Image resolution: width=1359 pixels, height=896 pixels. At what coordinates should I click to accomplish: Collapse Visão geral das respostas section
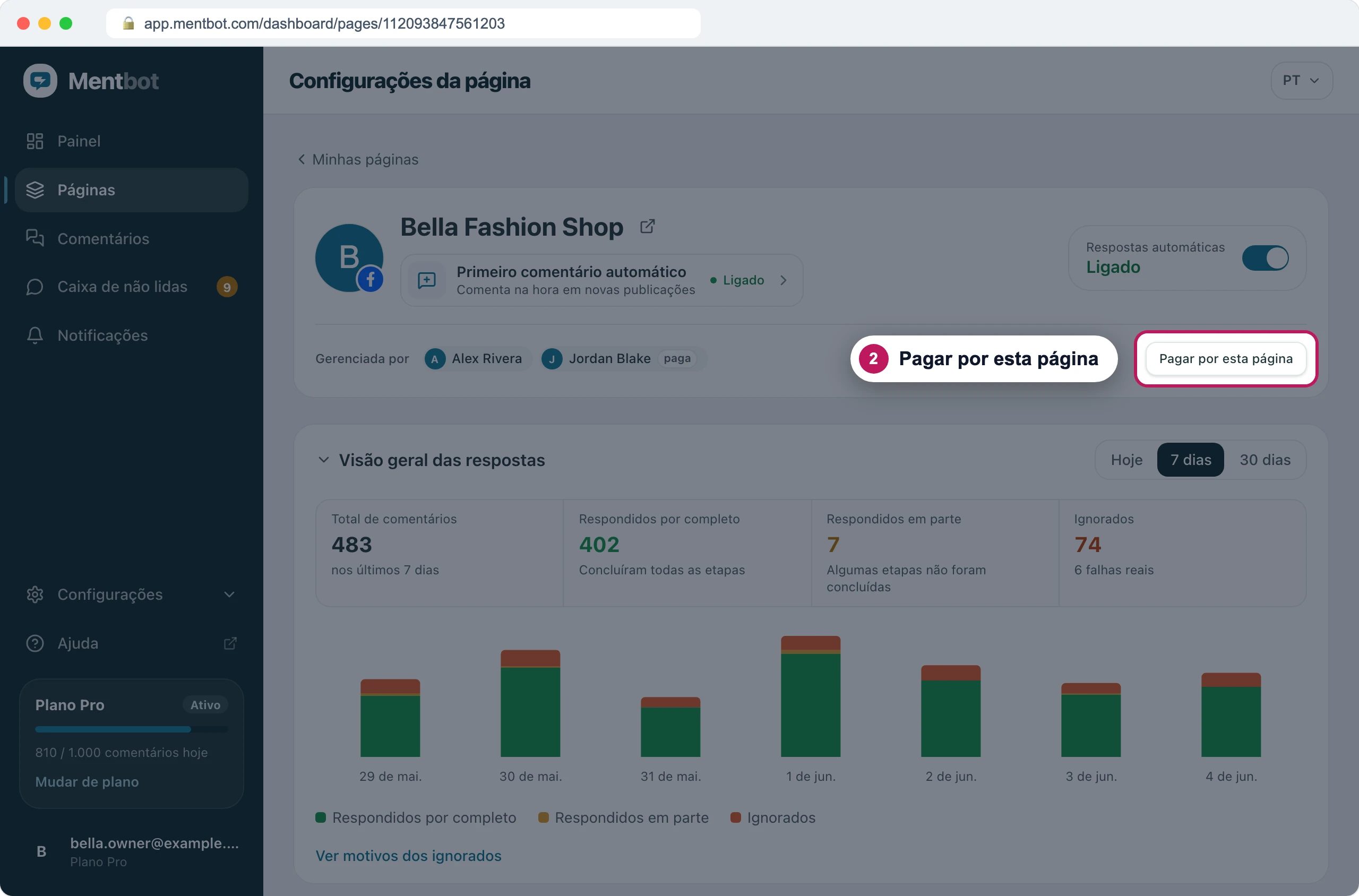323,460
